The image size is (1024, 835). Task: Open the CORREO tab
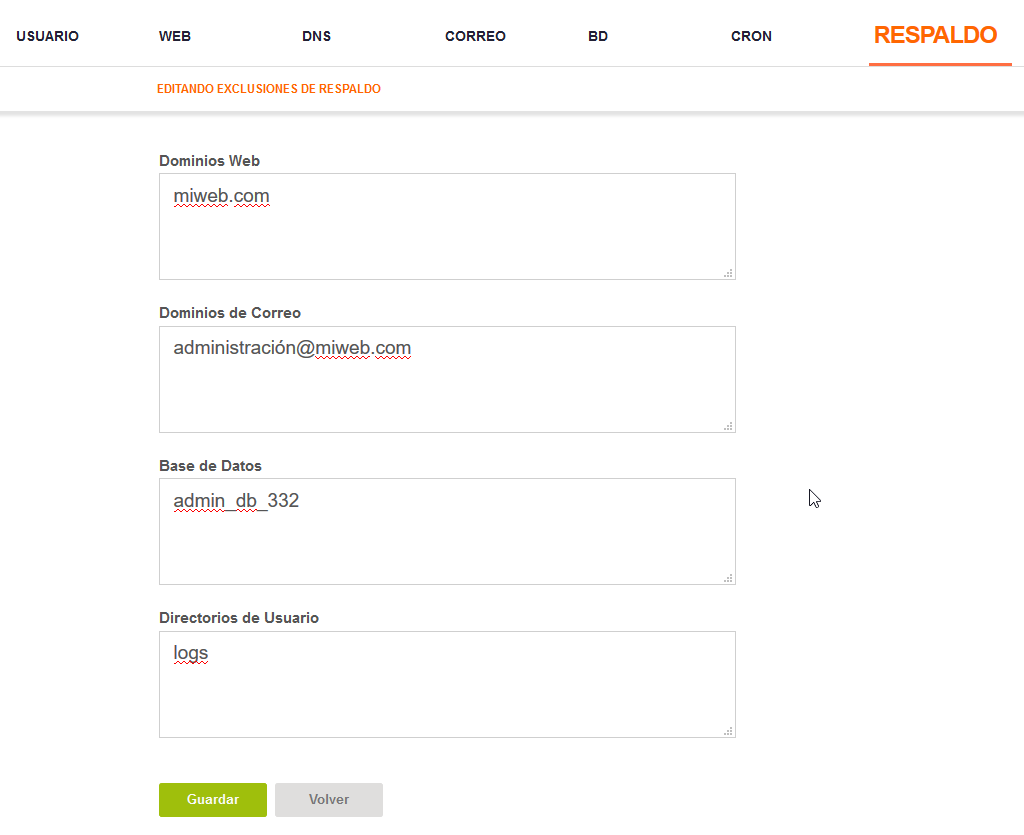tap(475, 36)
